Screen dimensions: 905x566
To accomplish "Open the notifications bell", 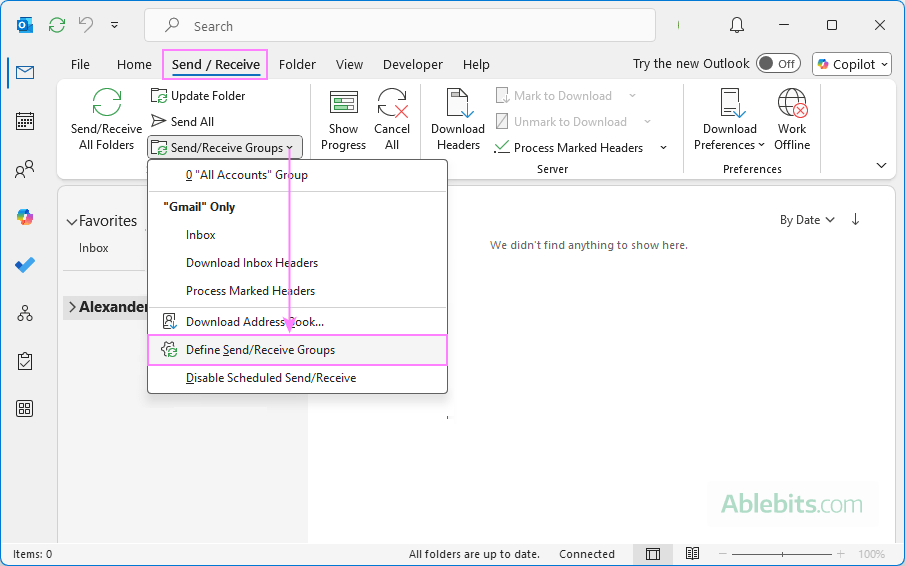I will click(x=737, y=25).
